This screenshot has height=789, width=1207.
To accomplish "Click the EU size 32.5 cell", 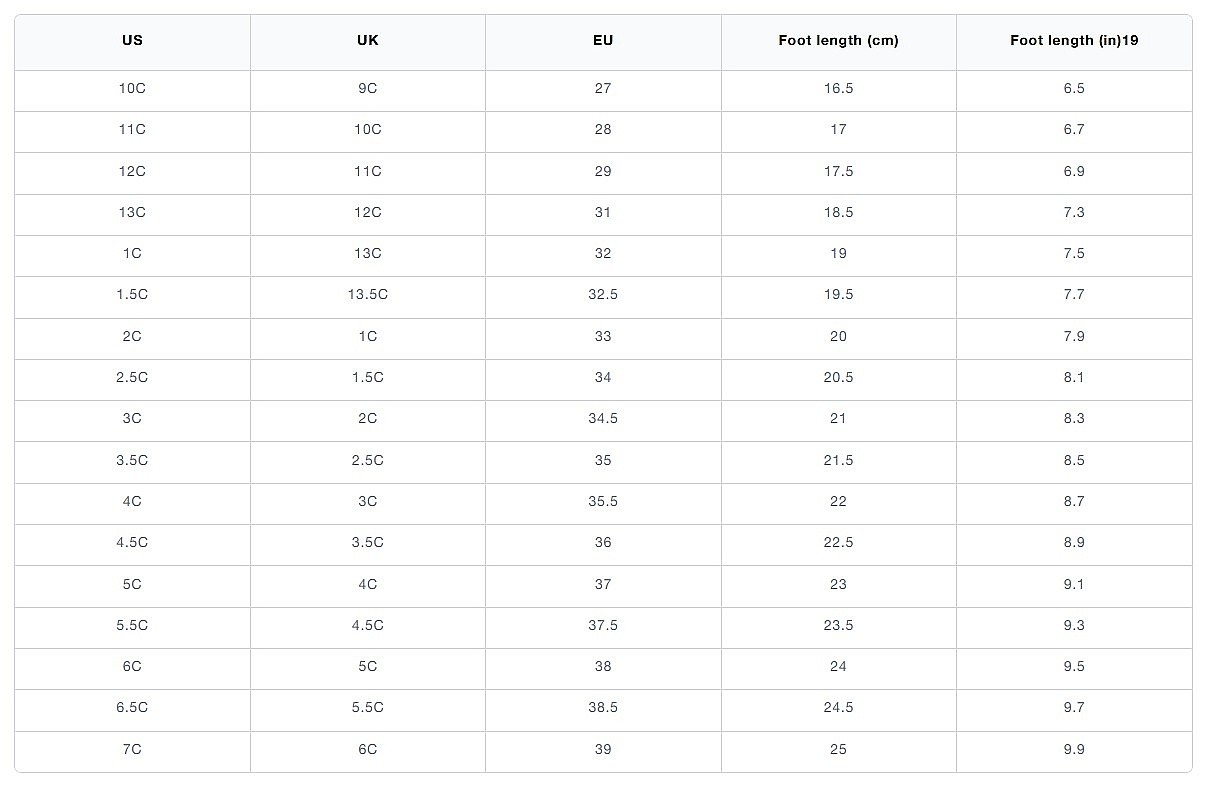I will (602, 295).
